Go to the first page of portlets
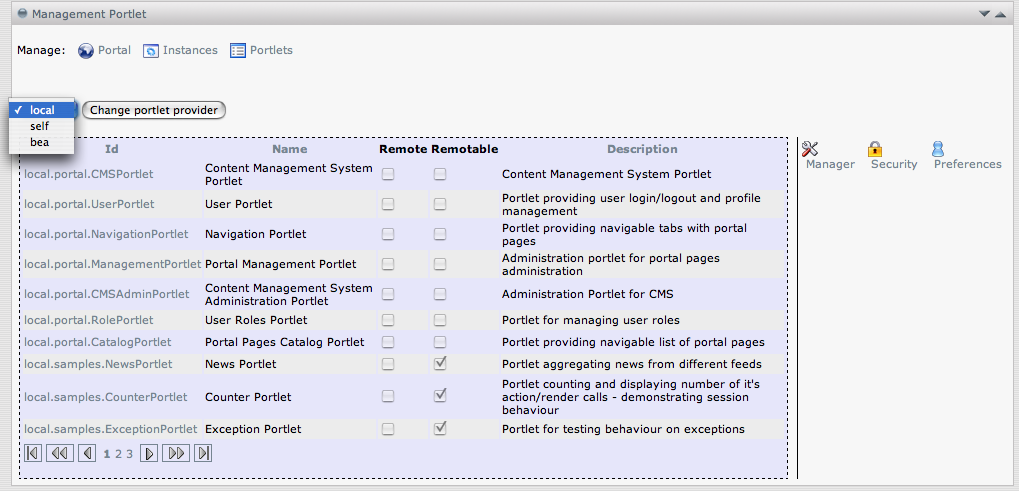This screenshot has width=1019, height=491. click(x=33, y=454)
